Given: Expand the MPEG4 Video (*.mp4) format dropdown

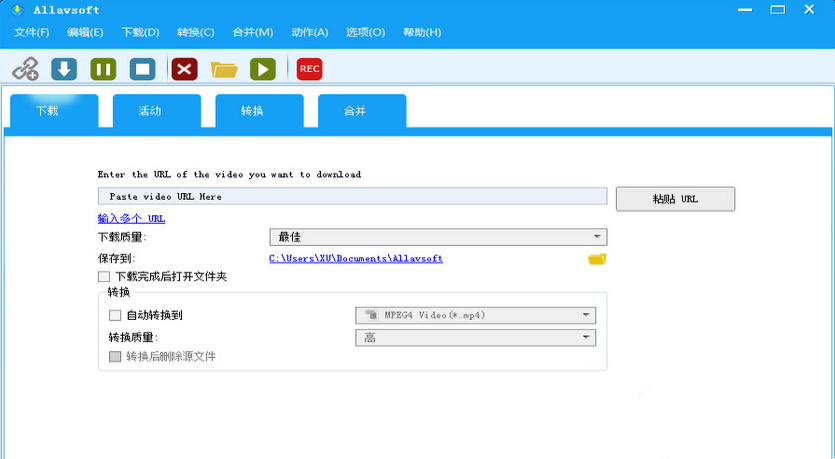Looking at the screenshot, I should [x=476, y=315].
